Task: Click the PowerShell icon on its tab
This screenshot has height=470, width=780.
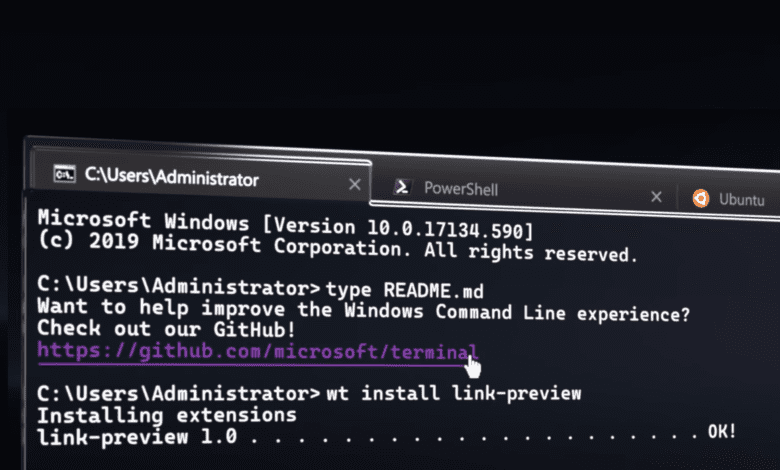Action: [401, 187]
